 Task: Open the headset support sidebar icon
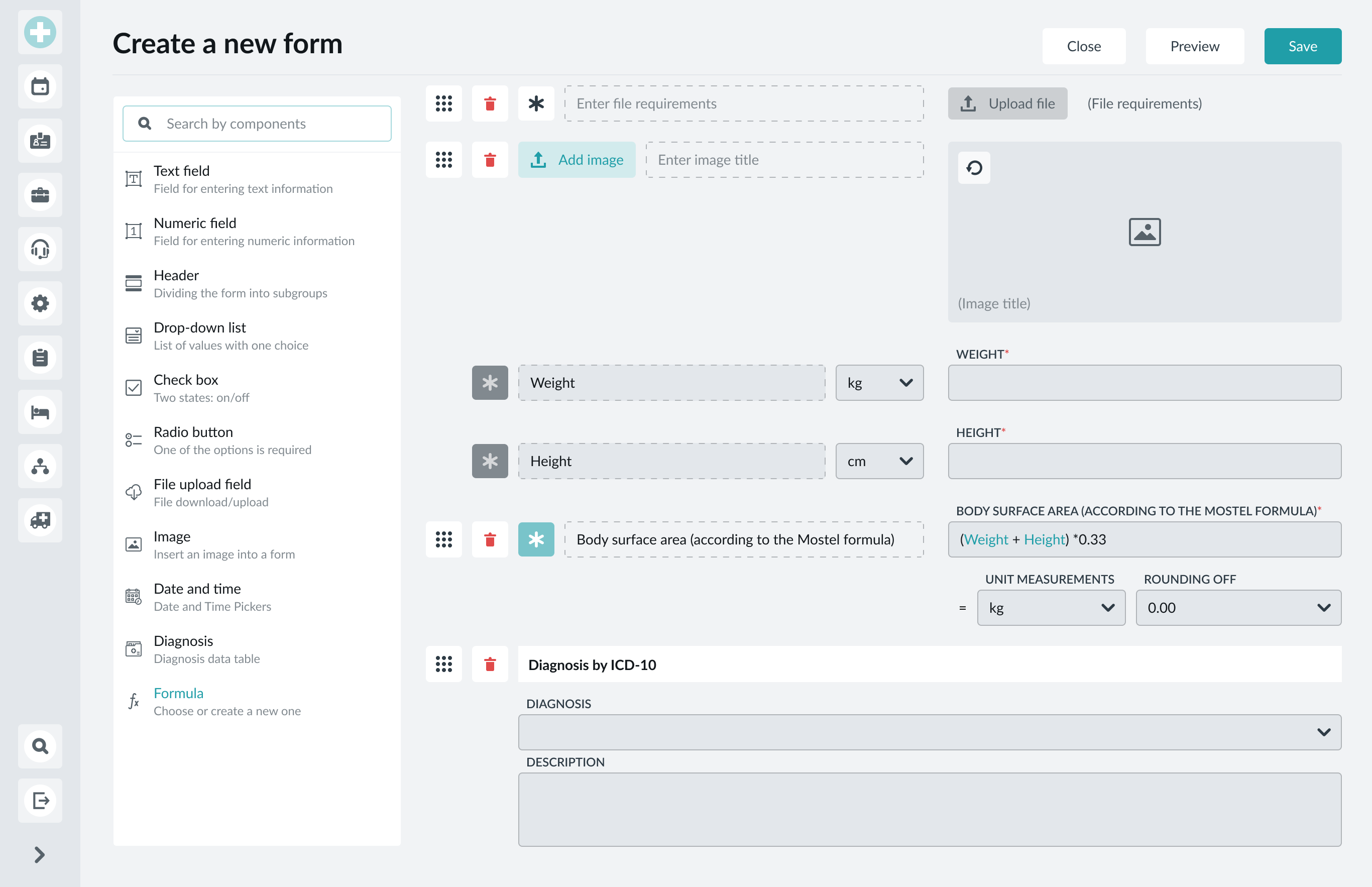(40, 249)
